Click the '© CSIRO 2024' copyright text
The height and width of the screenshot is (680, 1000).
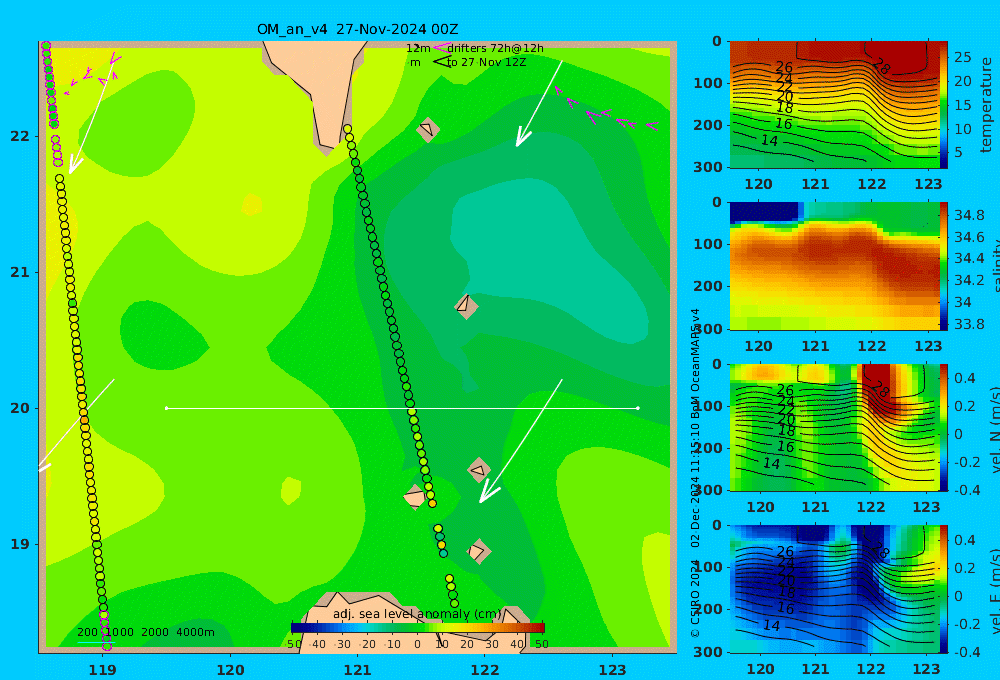[695, 598]
